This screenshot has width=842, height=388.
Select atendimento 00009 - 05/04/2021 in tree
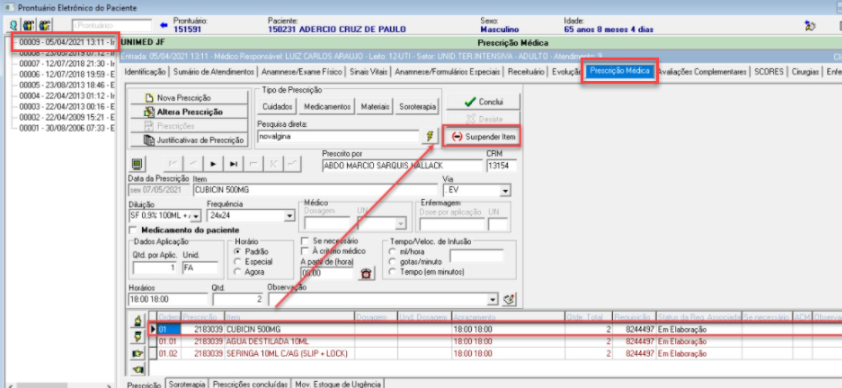(x=67, y=42)
